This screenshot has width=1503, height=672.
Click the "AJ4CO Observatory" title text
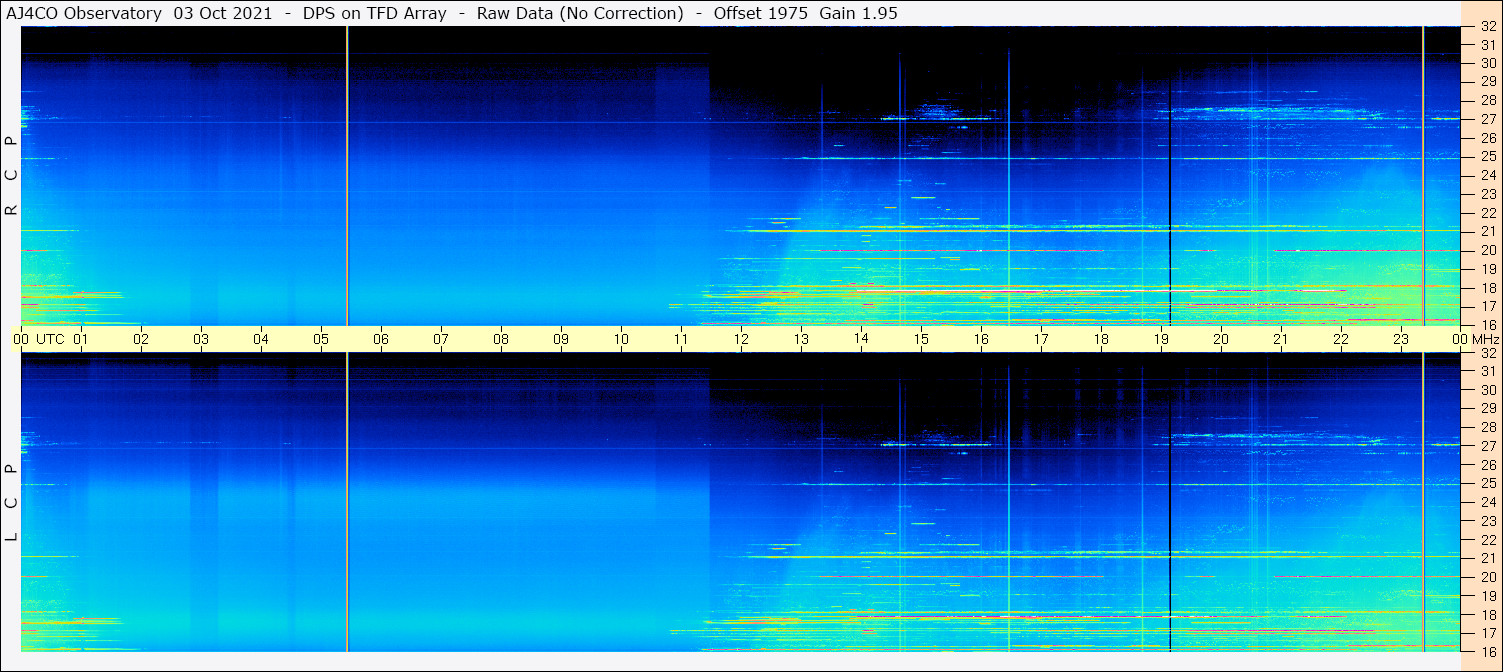[83, 13]
